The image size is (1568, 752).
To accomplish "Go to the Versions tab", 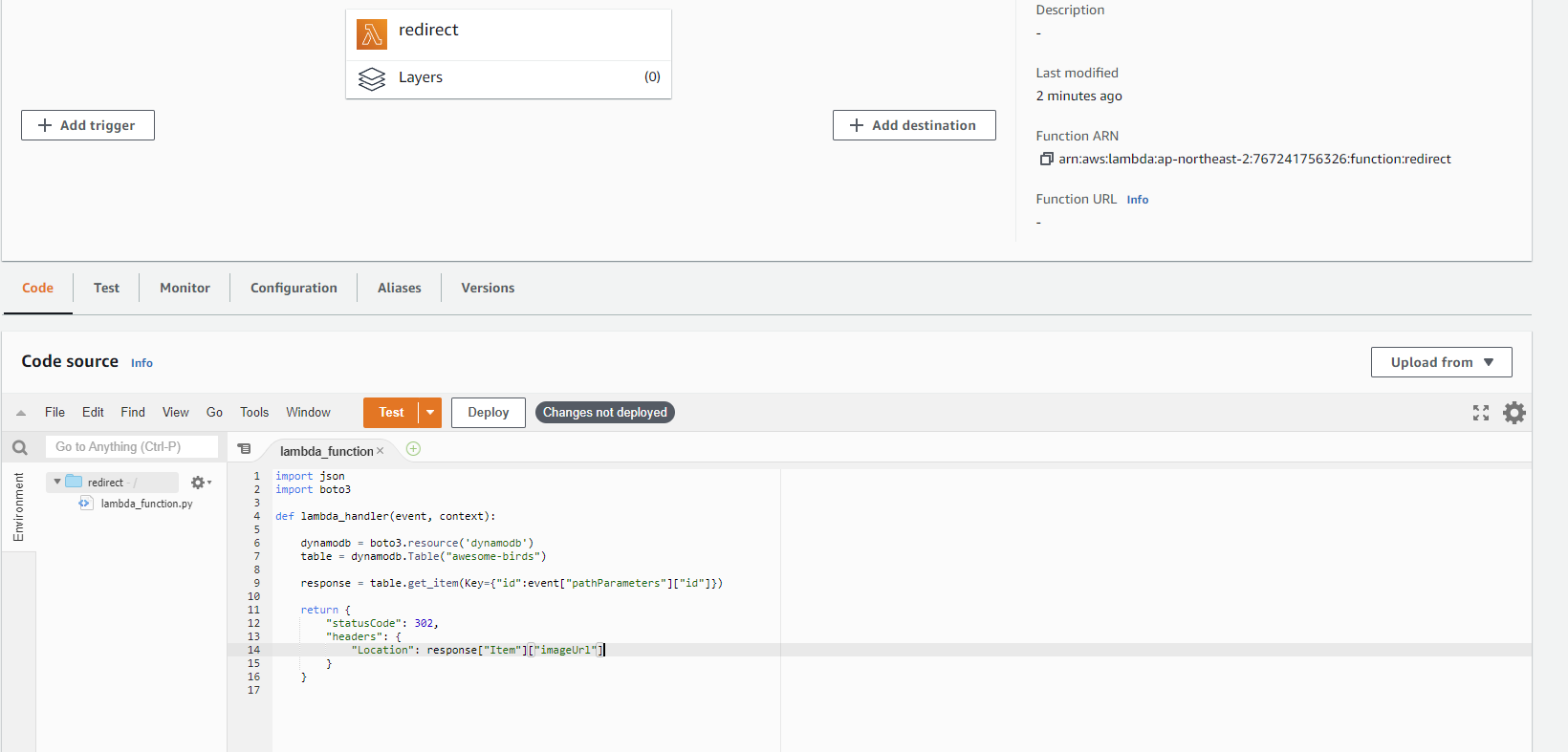I will pyautogui.click(x=488, y=288).
